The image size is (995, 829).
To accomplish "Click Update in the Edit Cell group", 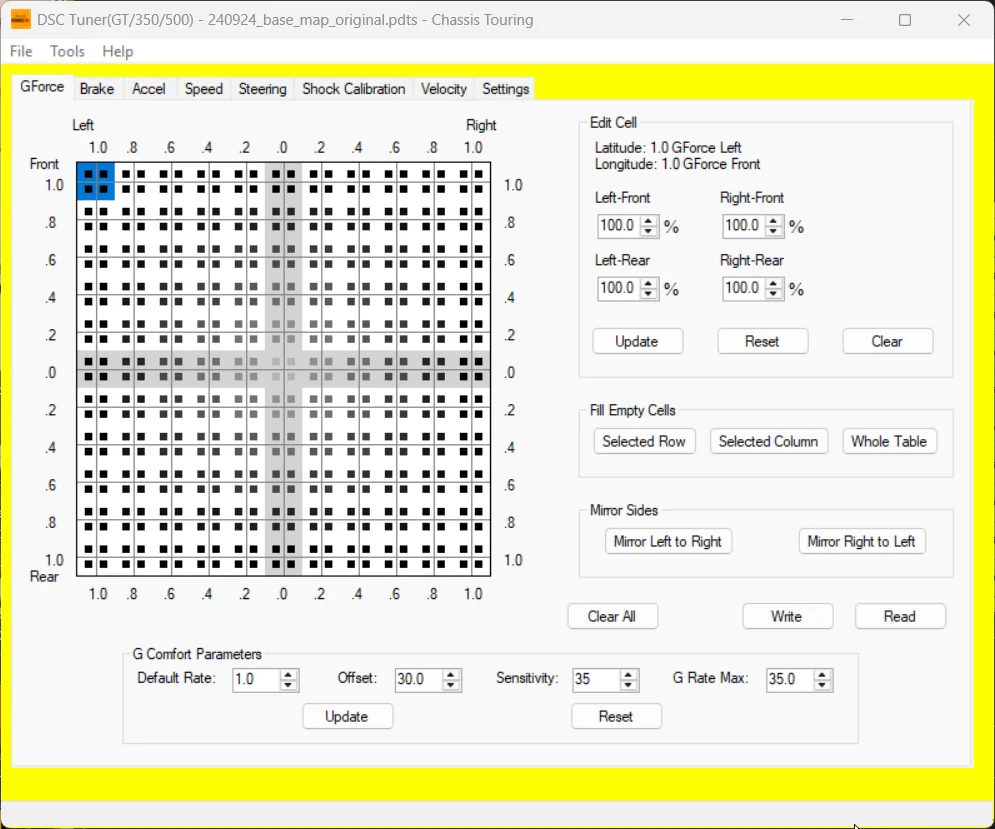I will [x=637, y=342].
